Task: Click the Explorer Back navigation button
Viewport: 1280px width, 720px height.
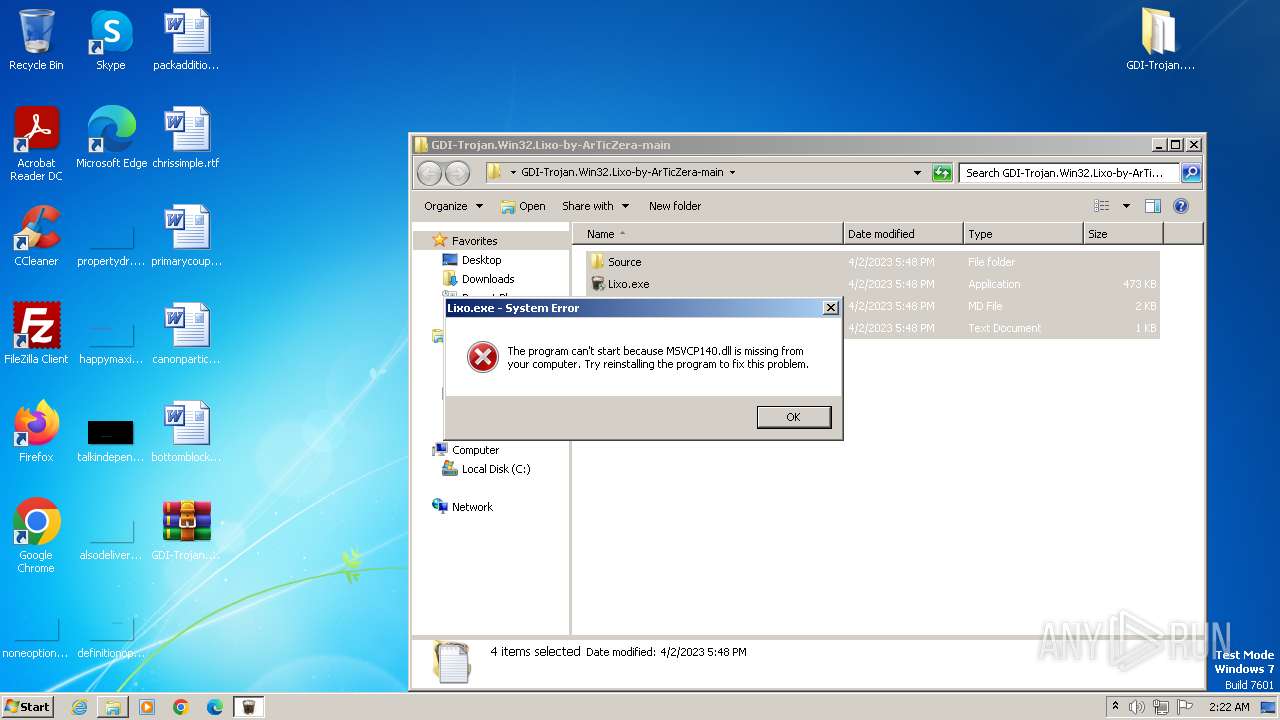Action: 429,173
